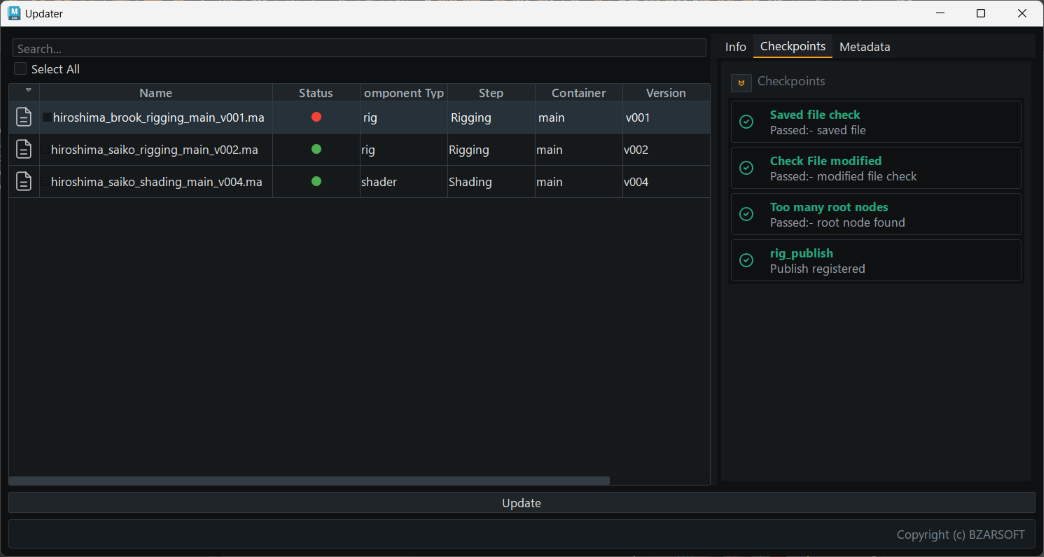
Task: Click the v002 version cell
Action: [x=666, y=150]
